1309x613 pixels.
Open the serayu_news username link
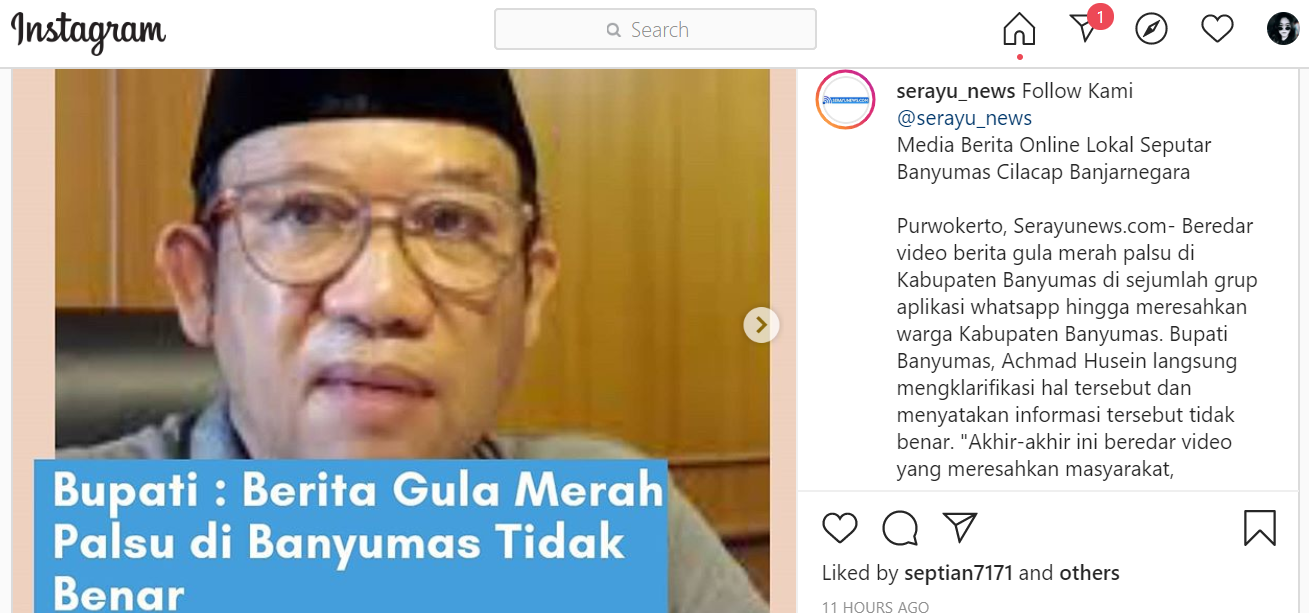(956, 91)
